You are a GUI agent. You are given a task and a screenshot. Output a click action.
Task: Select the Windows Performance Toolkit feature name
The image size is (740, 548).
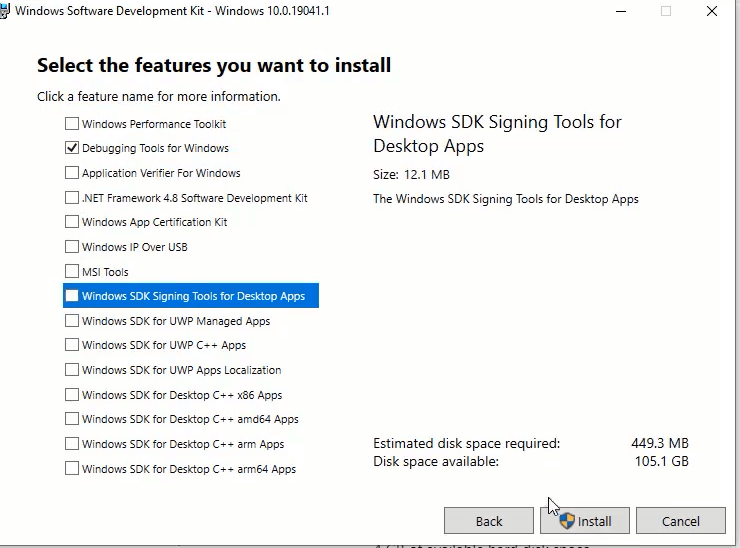154,124
